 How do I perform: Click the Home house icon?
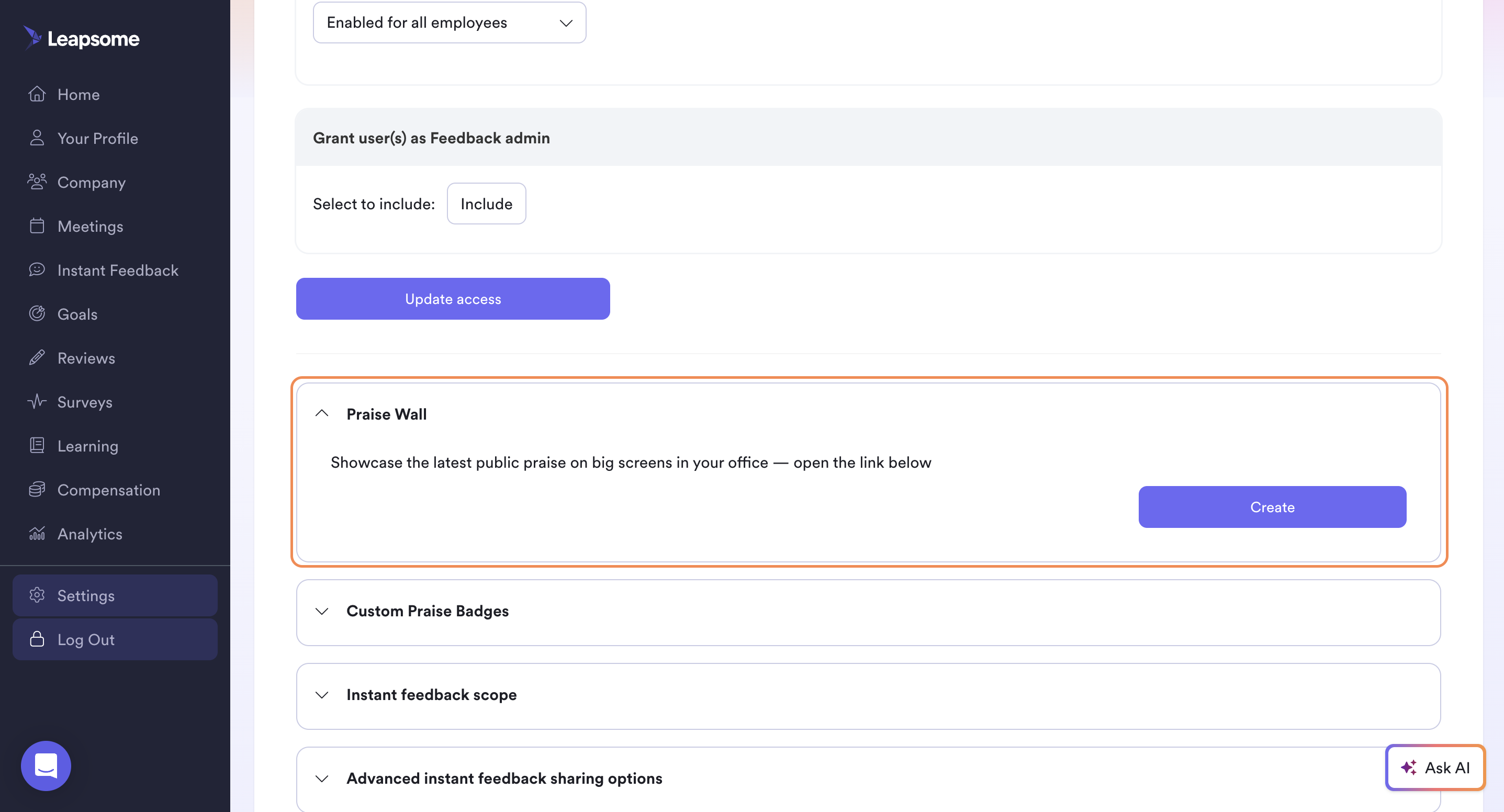click(x=37, y=94)
